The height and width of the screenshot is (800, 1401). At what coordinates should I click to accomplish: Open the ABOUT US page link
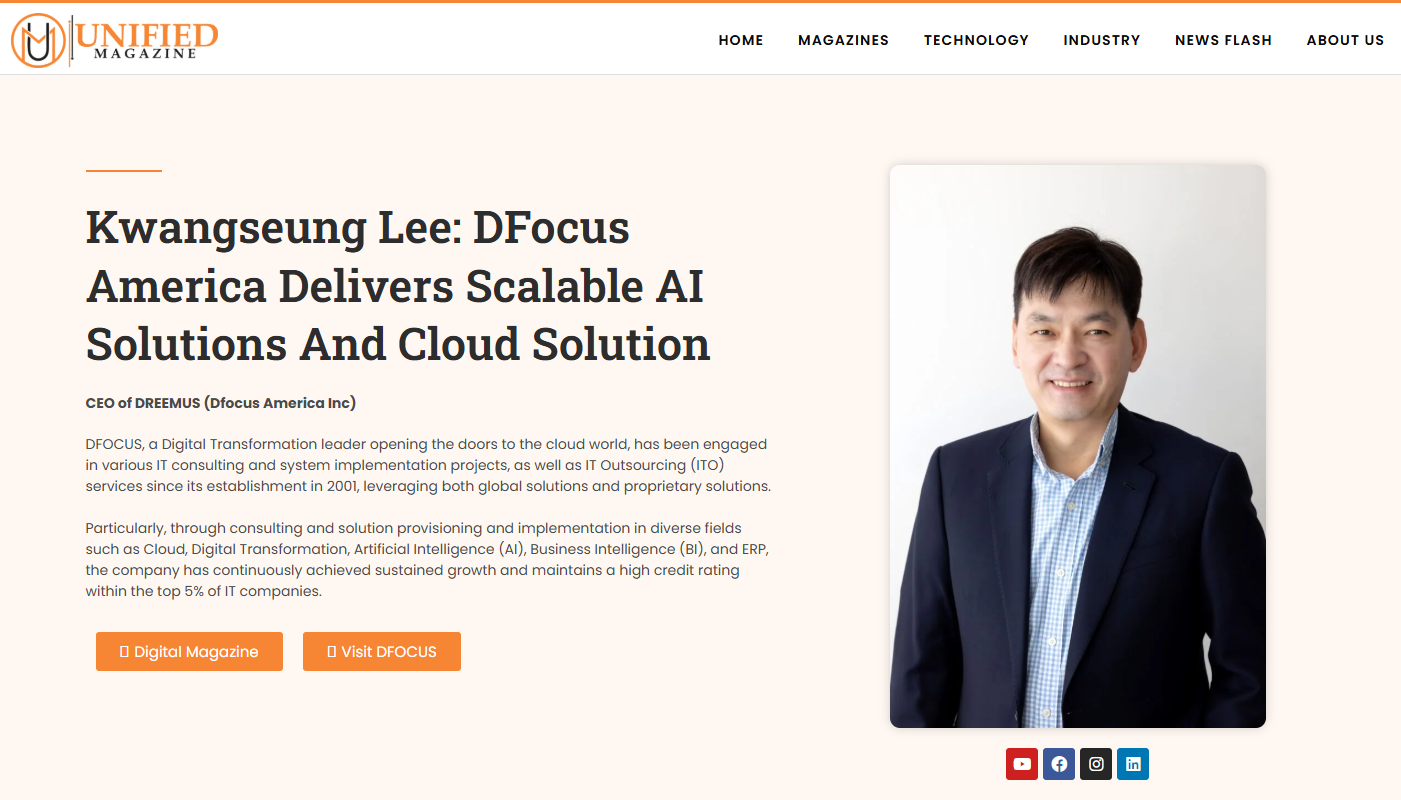tap(1345, 40)
